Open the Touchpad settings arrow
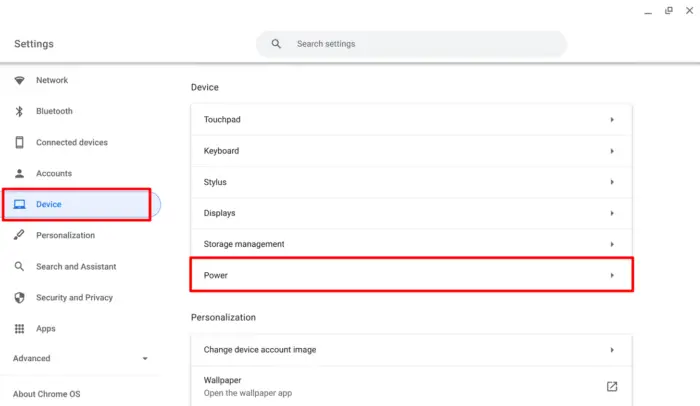Viewport: 700px width, 406px height. [612, 120]
